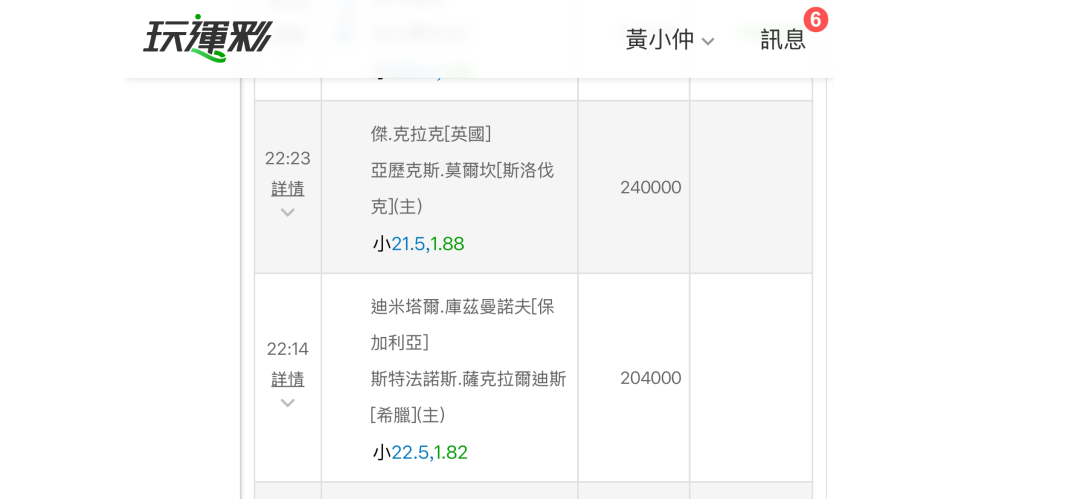1080x499 pixels.
Task: Select the 240000 amount cell
Action: click(650, 188)
